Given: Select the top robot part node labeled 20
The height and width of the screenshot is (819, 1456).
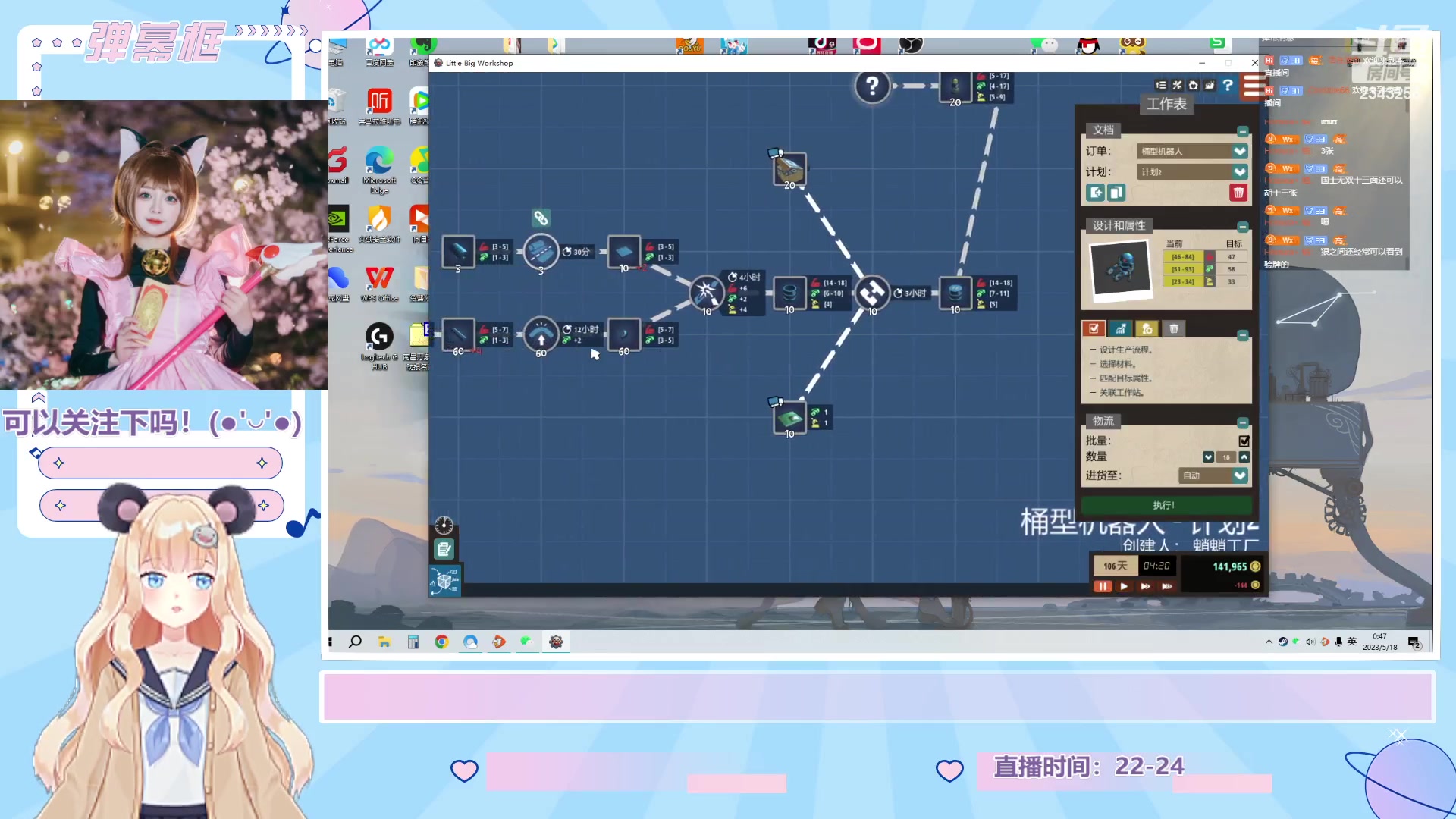Looking at the screenshot, I should tap(955, 86).
